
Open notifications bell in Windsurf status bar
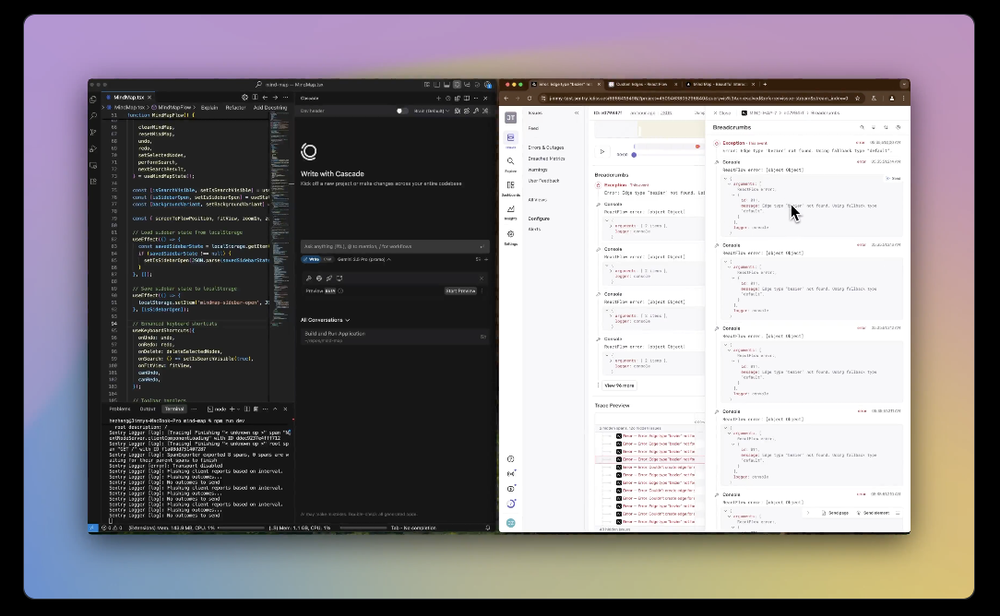tap(488, 528)
